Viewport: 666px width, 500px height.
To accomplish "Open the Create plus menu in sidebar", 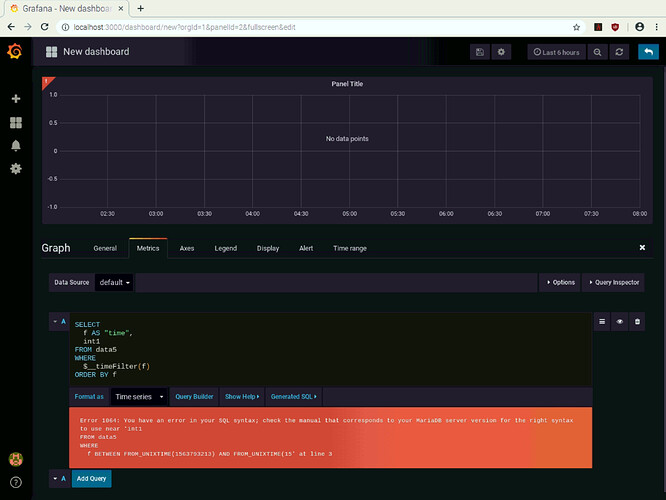I will [16, 99].
